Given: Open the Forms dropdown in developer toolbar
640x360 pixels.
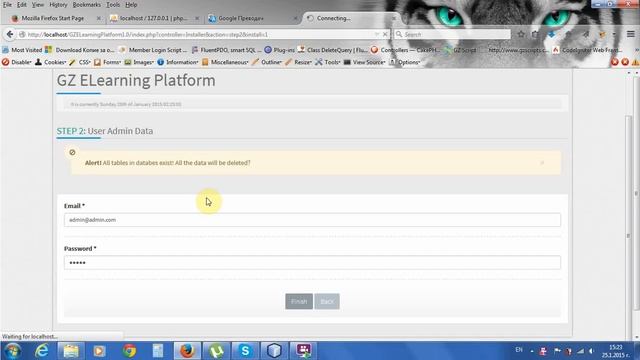Looking at the screenshot, I should [x=108, y=62].
